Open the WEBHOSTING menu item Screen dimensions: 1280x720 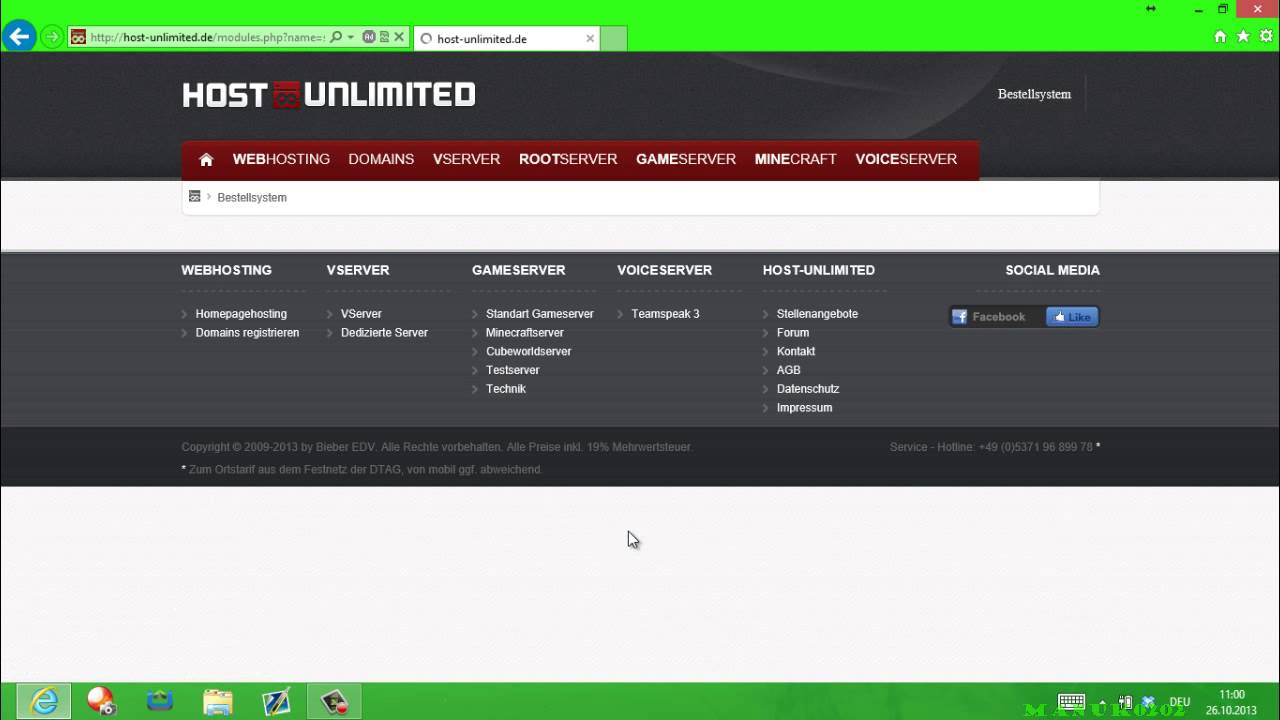click(281, 159)
